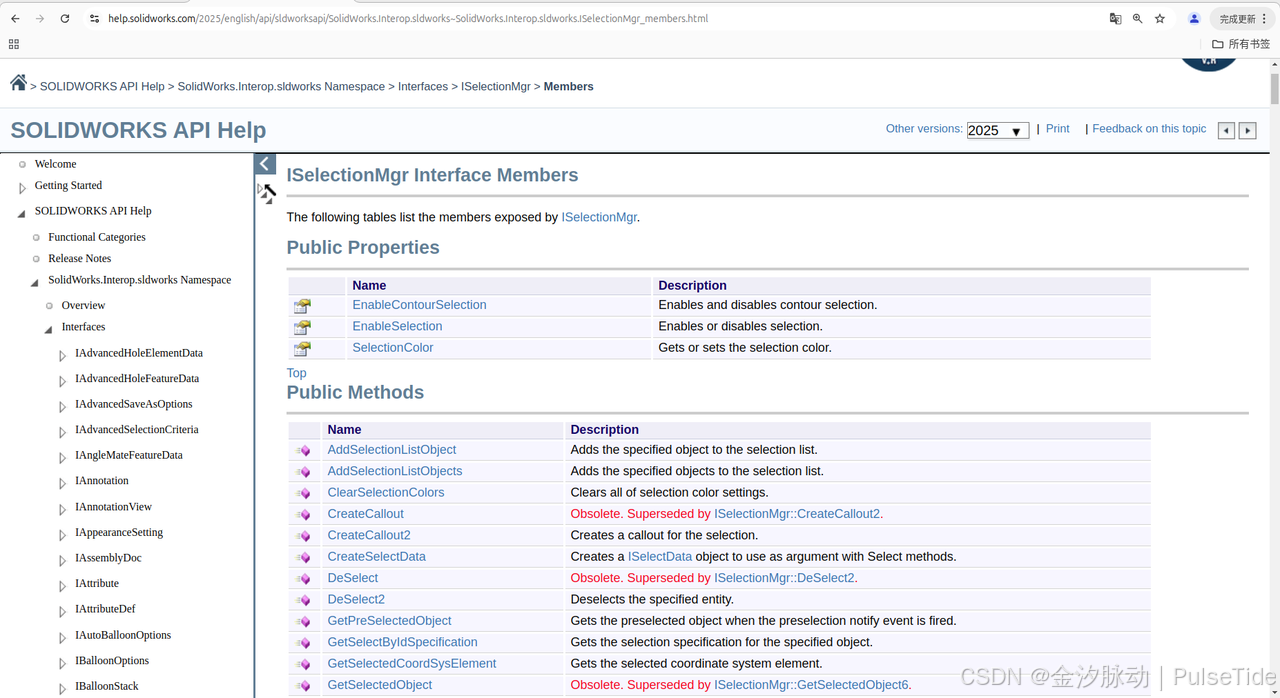This screenshot has width=1280, height=698.
Task: Go to next topic arrow button
Action: pos(1247,130)
